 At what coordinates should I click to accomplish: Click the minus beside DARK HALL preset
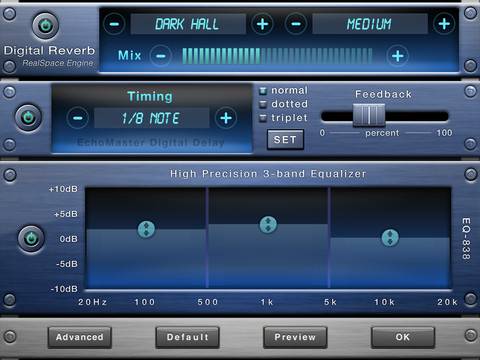tap(114, 24)
